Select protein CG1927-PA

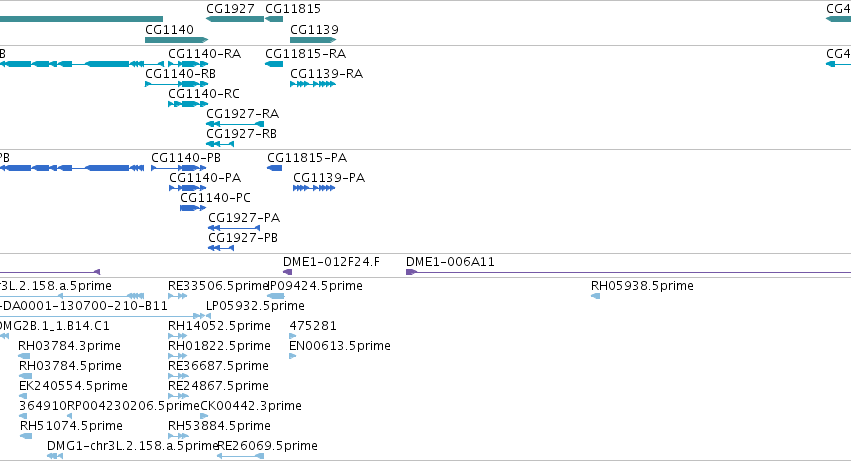[x=244, y=218]
